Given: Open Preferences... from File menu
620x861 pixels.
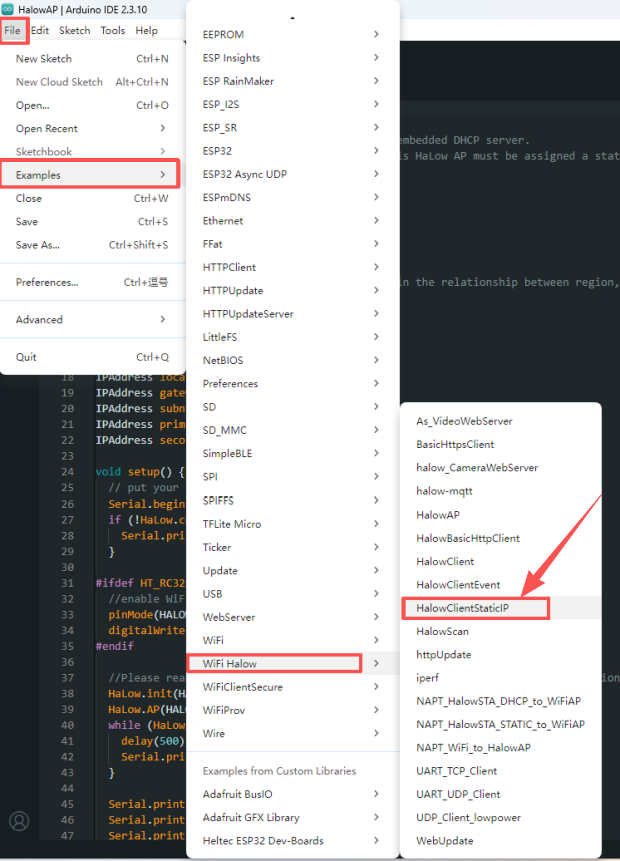Looking at the screenshot, I should [x=92, y=282].
